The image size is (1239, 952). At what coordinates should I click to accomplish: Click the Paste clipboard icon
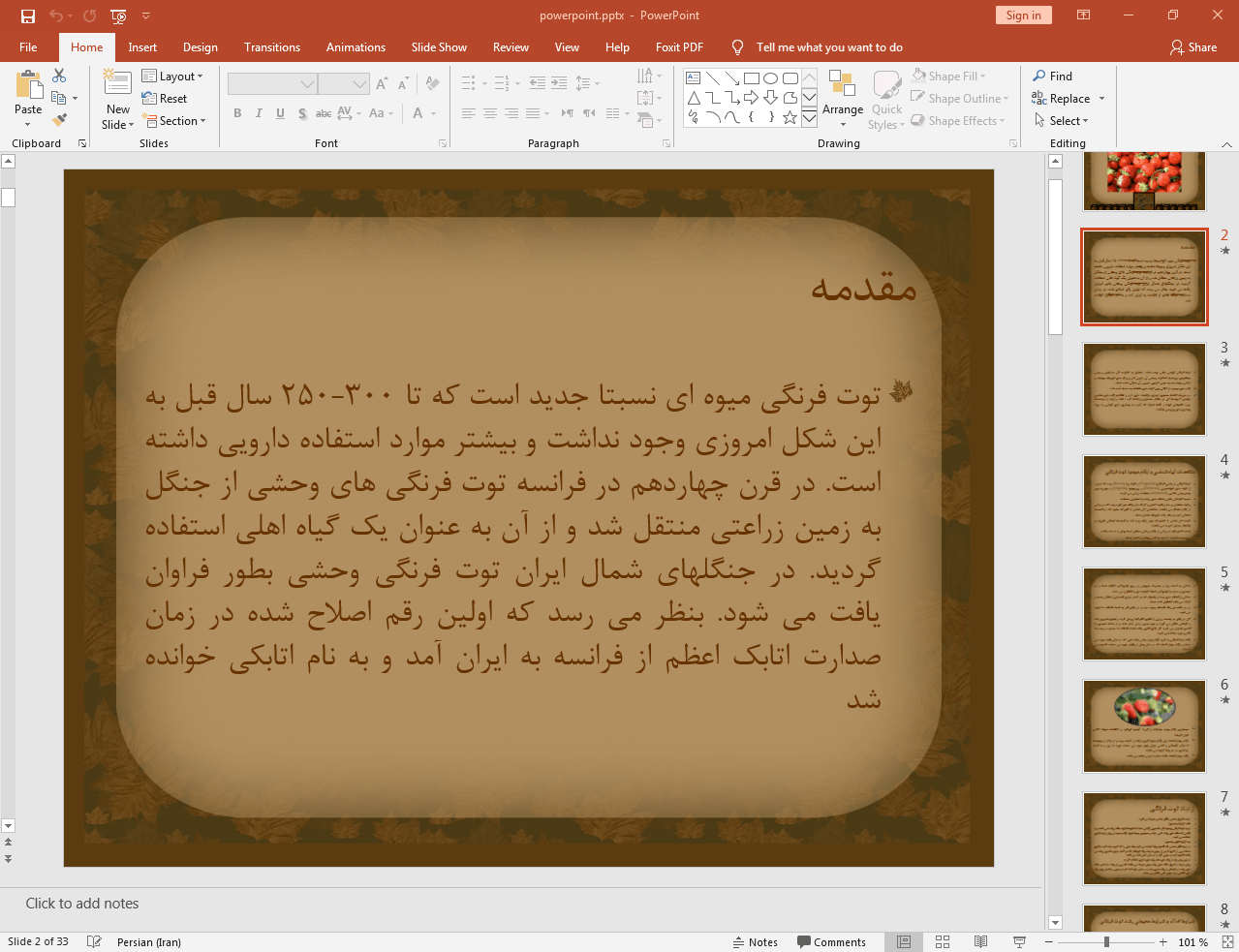(x=29, y=84)
